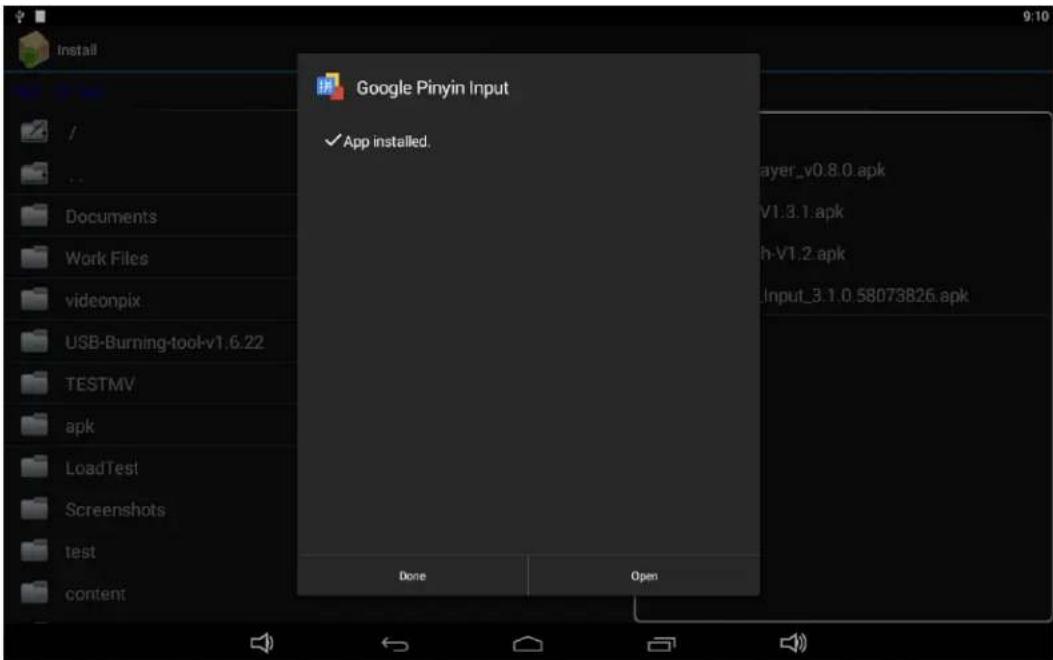Image resolution: width=1053 pixels, height=660 pixels.
Task: Tap the home navigation button
Action: pyautogui.click(x=528, y=645)
